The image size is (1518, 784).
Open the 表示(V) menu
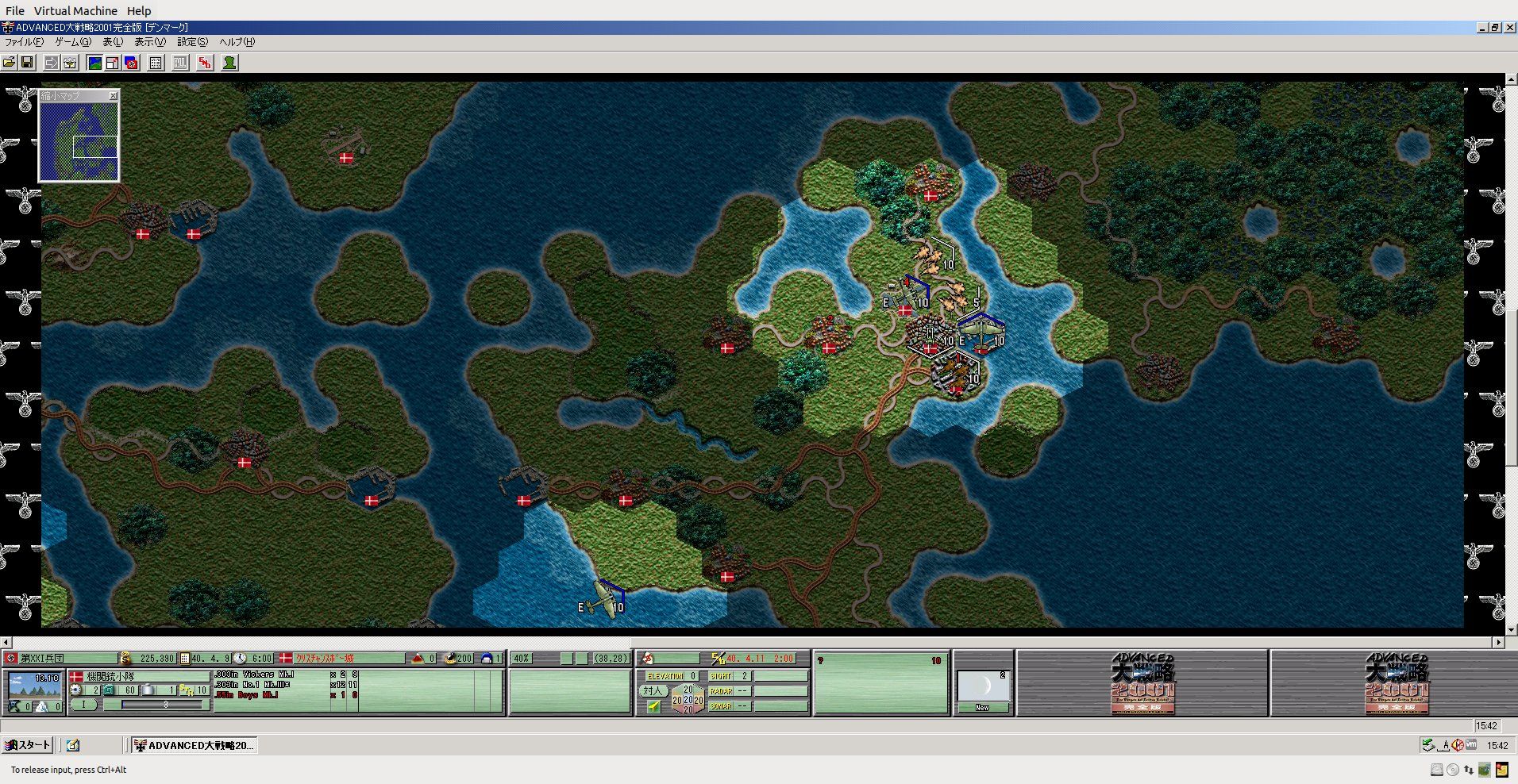point(150,42)
